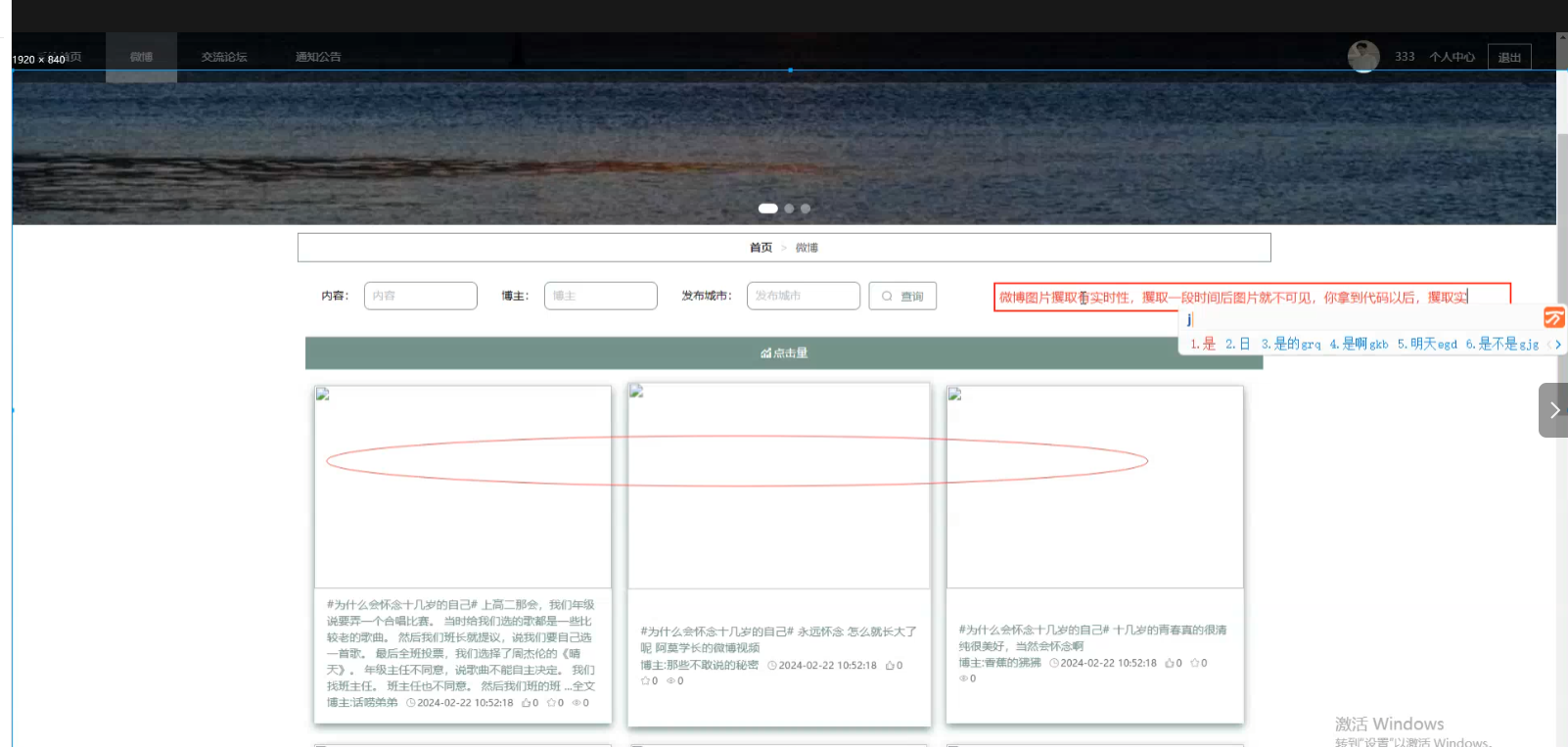The image size is (1568, 747).
Task: Open the 通知公告 navigation tab
Action: click(318, 57)
